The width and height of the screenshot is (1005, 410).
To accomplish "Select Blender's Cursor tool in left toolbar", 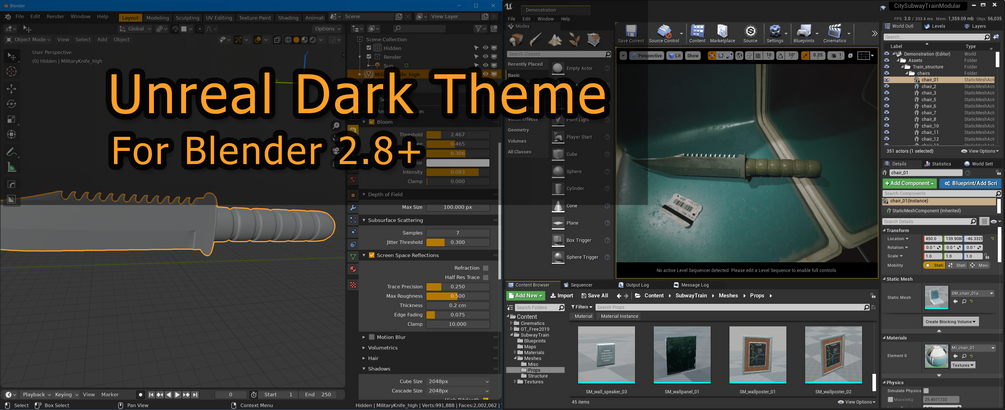I will [12, 72].
